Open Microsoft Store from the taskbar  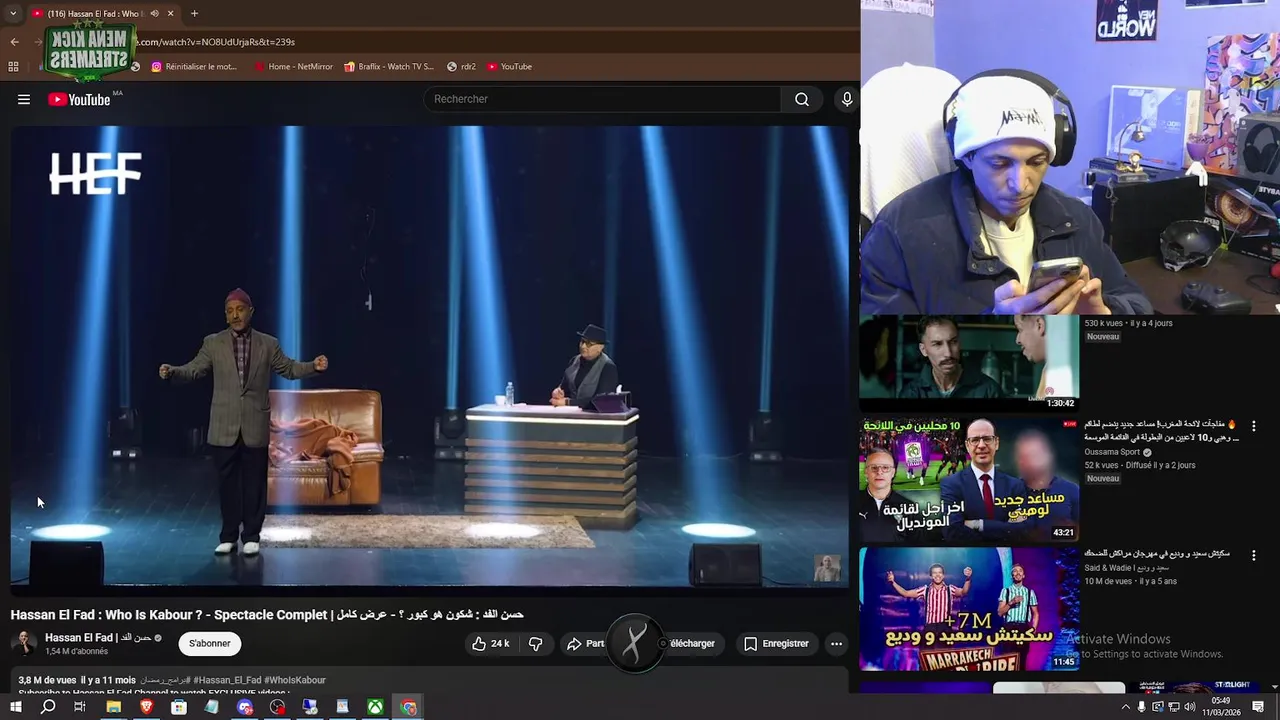(x=179, y=707)
